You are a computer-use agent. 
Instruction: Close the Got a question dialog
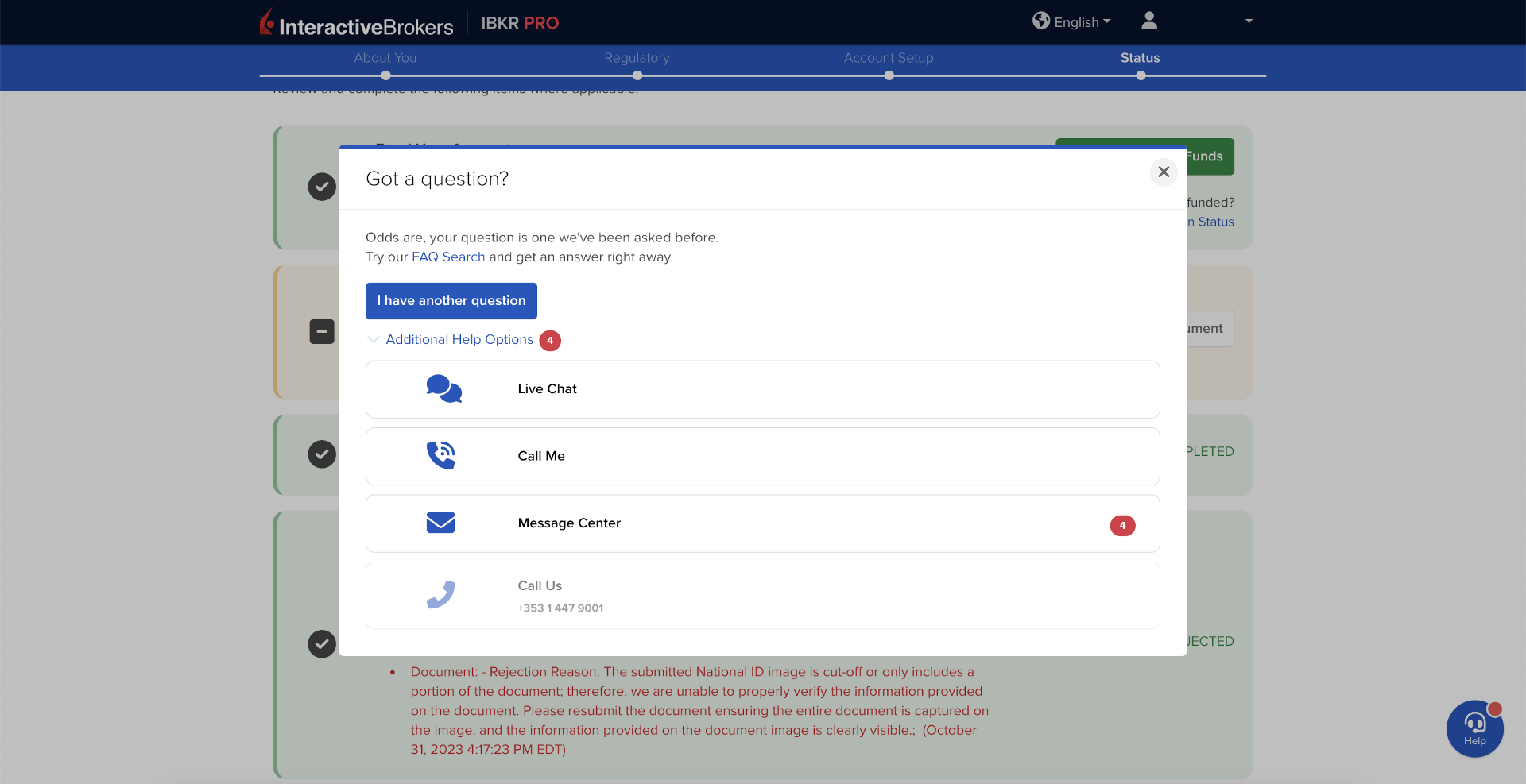tap(1163, 172)
